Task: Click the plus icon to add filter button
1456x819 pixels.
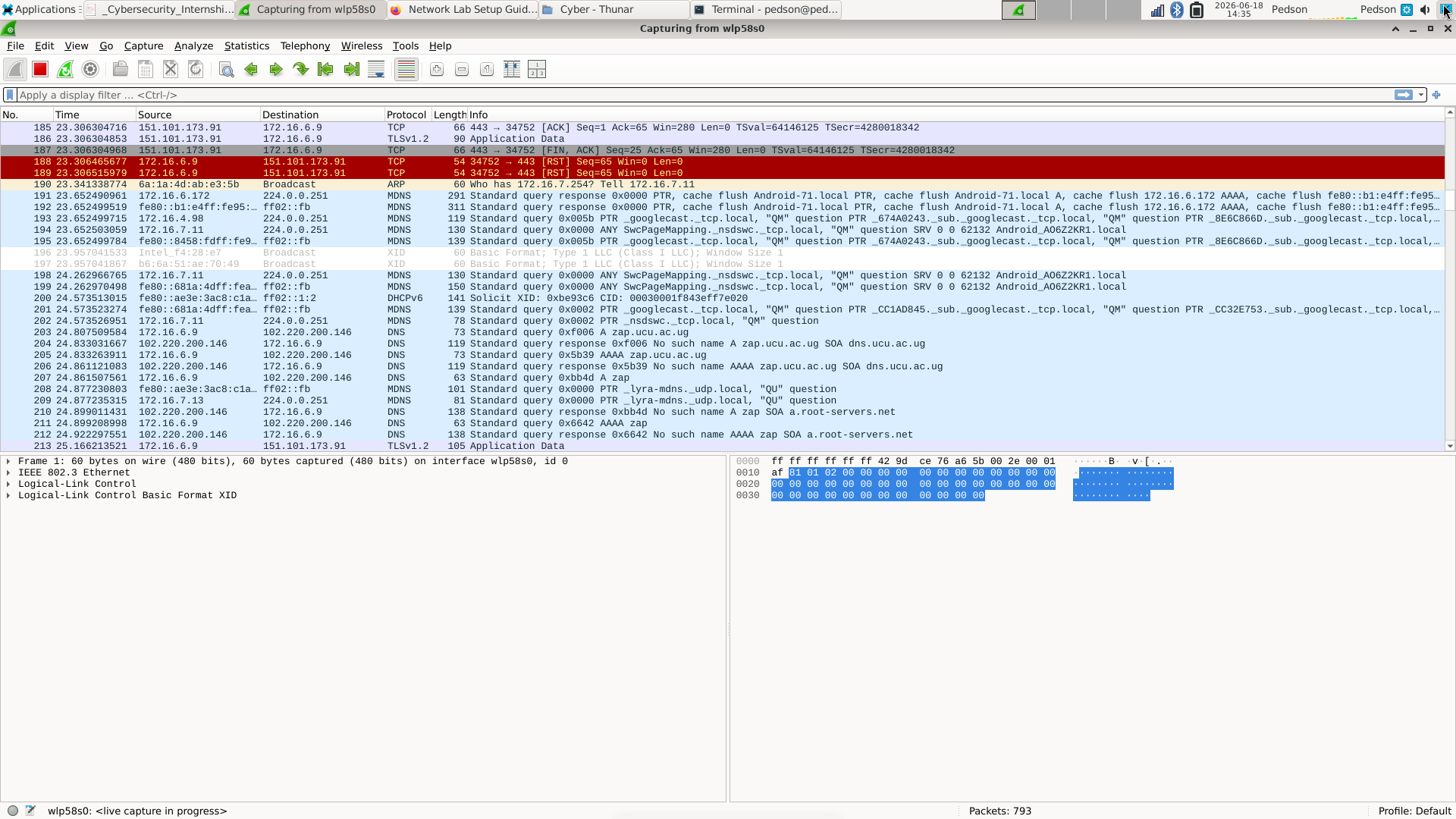Action: pyautogui.click(x=1436, y=95)
